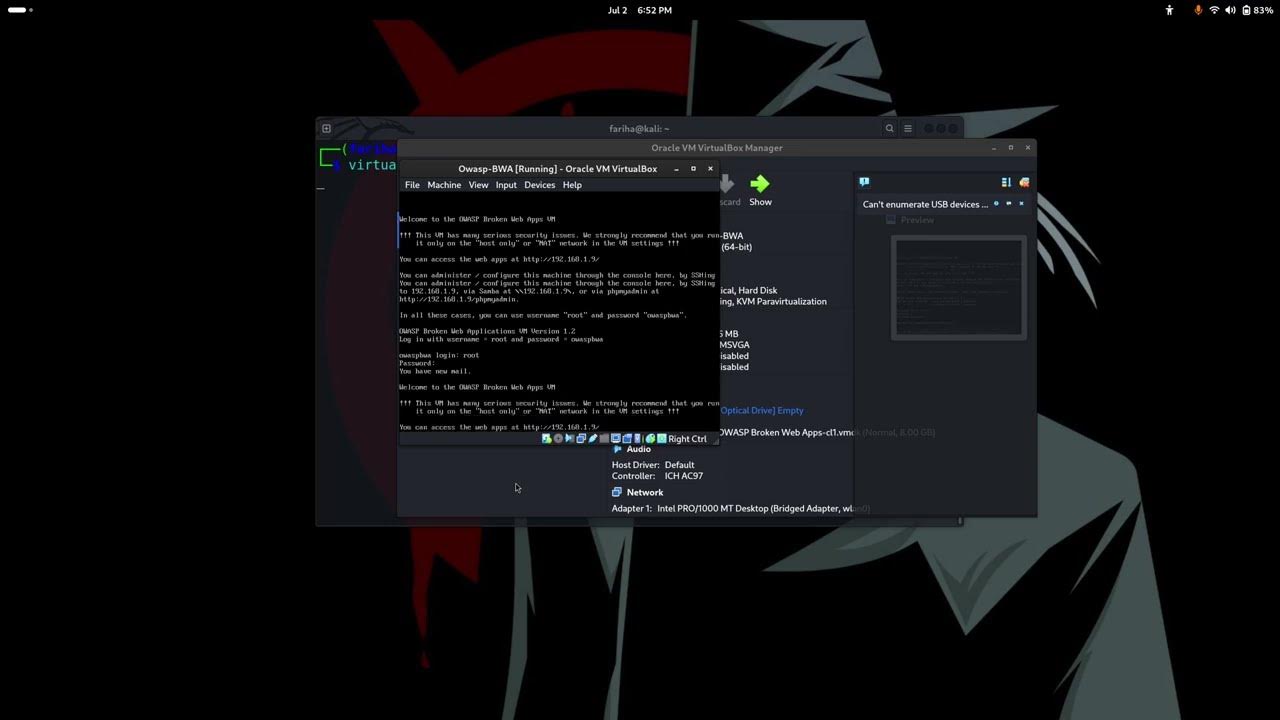
Task: Open File menu in Owasp-BWA VM window
Action: point(412,185)
